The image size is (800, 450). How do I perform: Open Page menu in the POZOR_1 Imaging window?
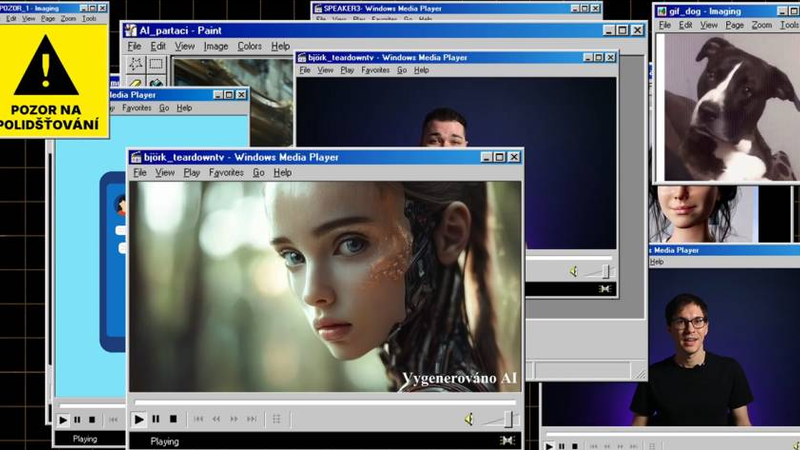click(x=48, y=18)
